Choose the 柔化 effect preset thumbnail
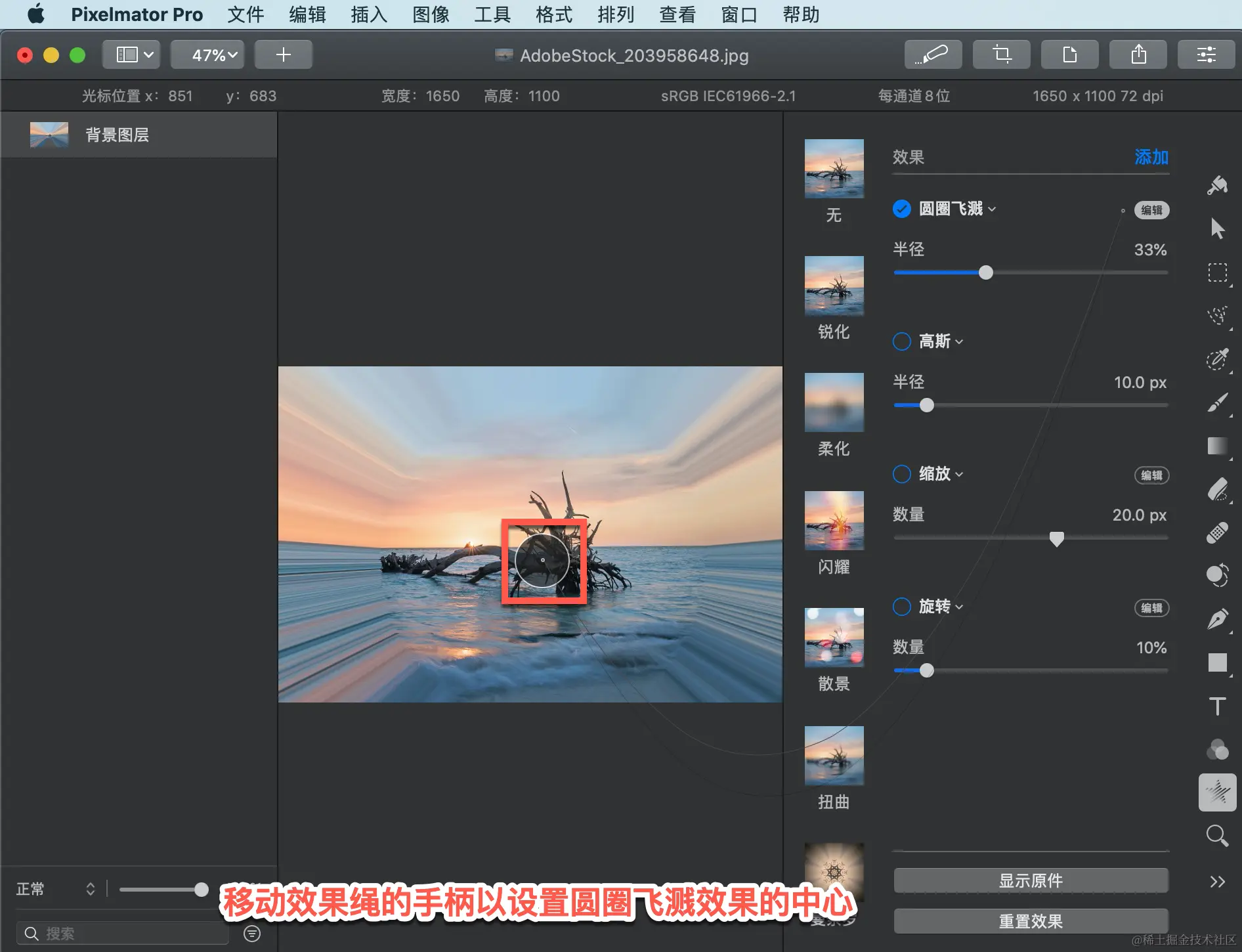This screenshot has height=952, width=1242. pyautogui.click(x=834, y=402)
